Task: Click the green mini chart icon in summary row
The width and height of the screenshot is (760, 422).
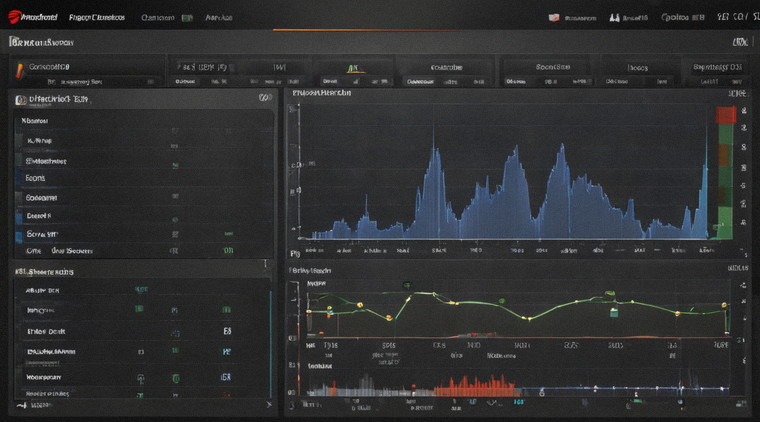Action: (354, 69)
